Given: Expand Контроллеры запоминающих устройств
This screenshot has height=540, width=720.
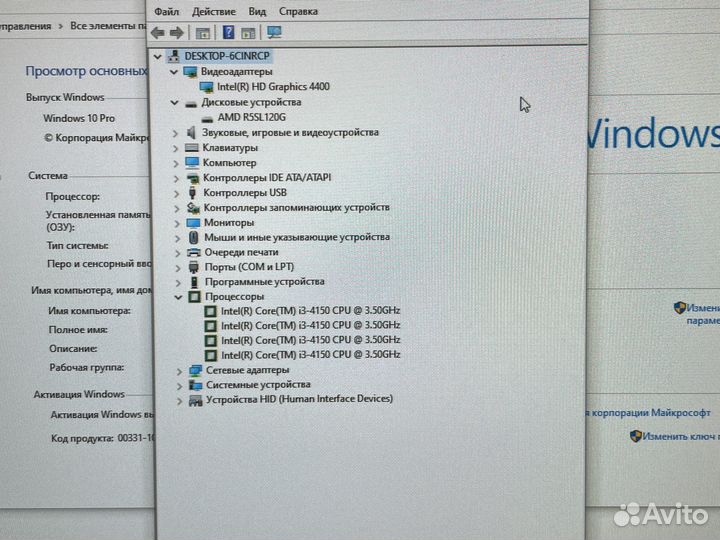Looking at the screenshot, I should point(177,208).
